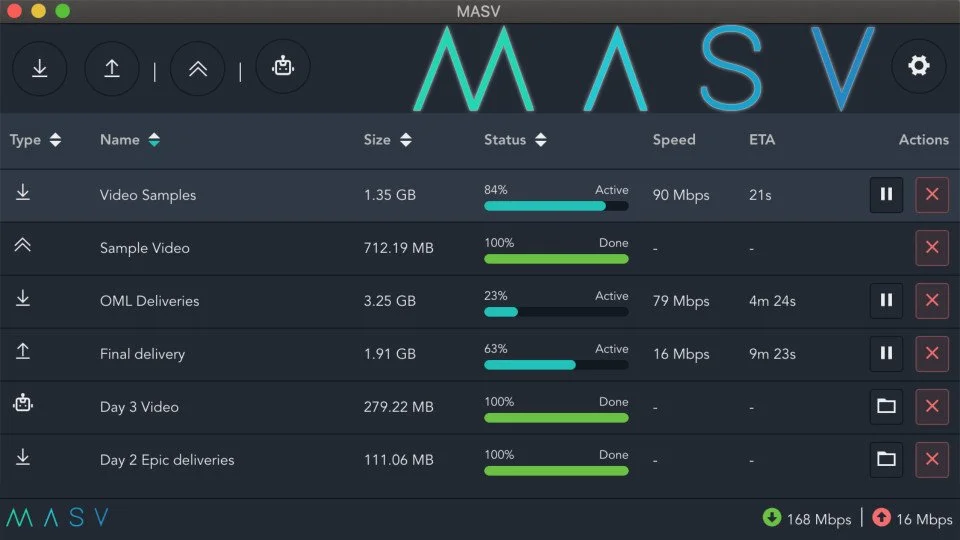Sort transfers by Size column
The width and height of the screenshot is (960, 540).
(387, 140)
